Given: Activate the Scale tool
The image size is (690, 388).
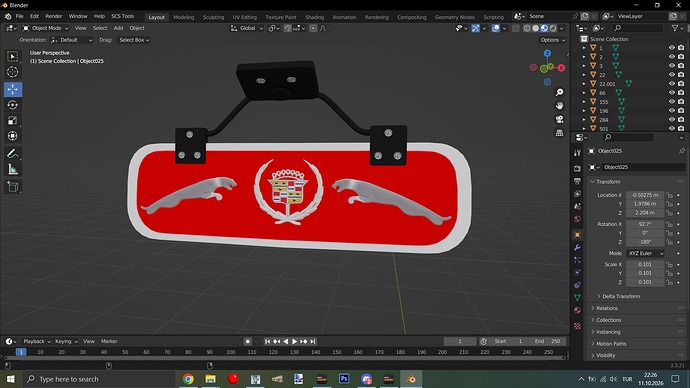Looking at the screenshot, I should pyautogui.click(x=12, y=121).
